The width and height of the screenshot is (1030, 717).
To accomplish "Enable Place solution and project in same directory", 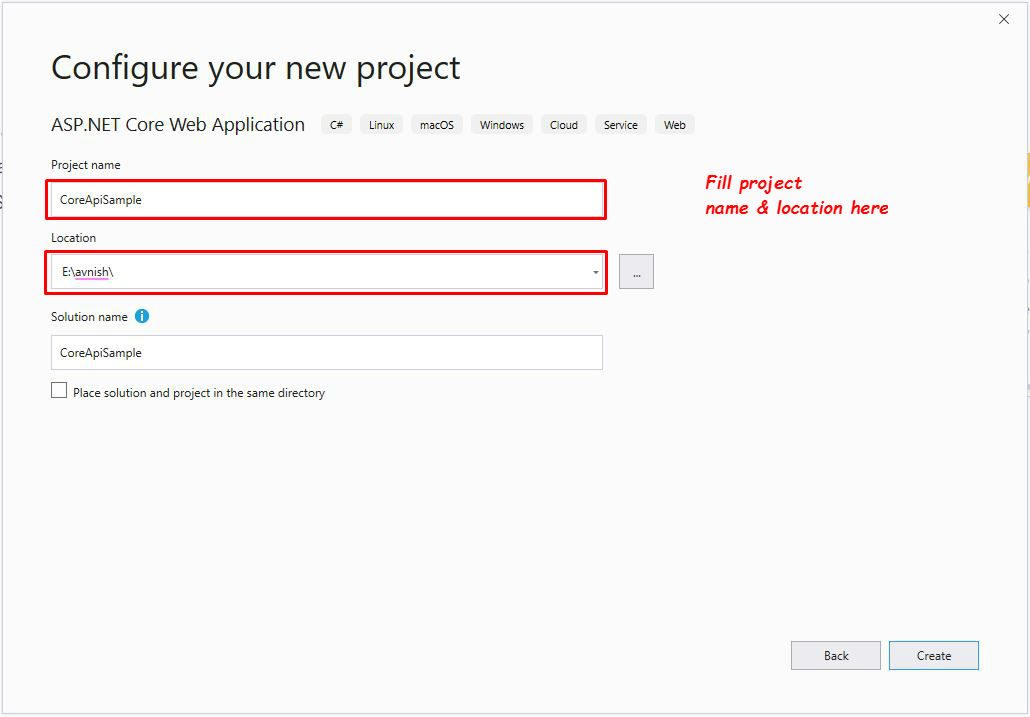I will pyautogui.click(x=59, y=391).
